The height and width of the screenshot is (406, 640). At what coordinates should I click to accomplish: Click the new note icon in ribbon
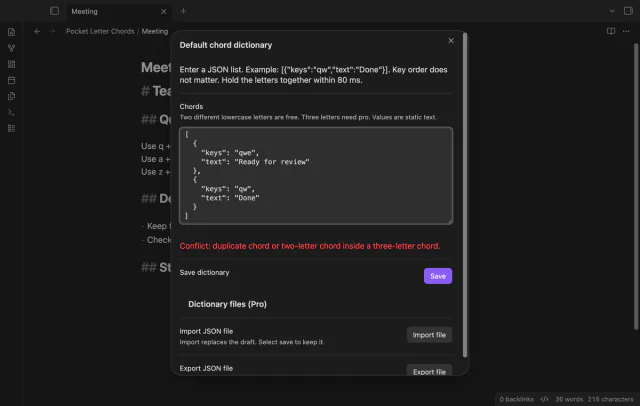click(11, 32)
